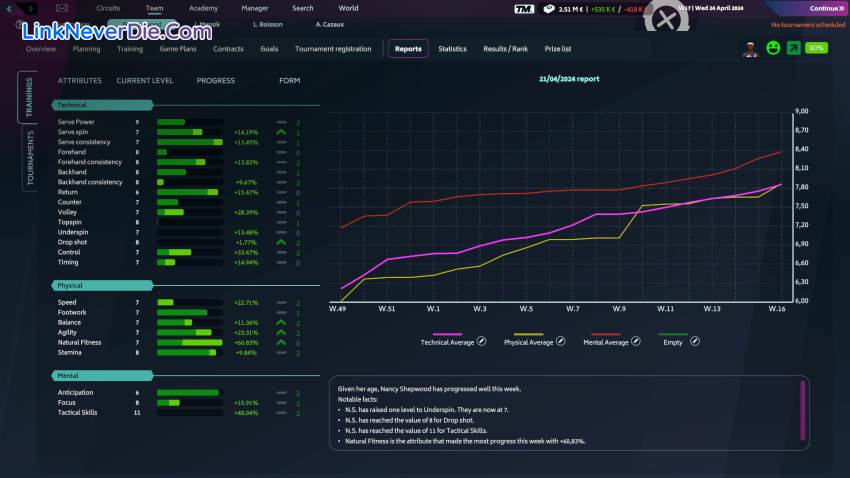Open the Academy menu
The width and height of the screenshot is (850, 478).
pyautogui.click(x=203, y=8)
